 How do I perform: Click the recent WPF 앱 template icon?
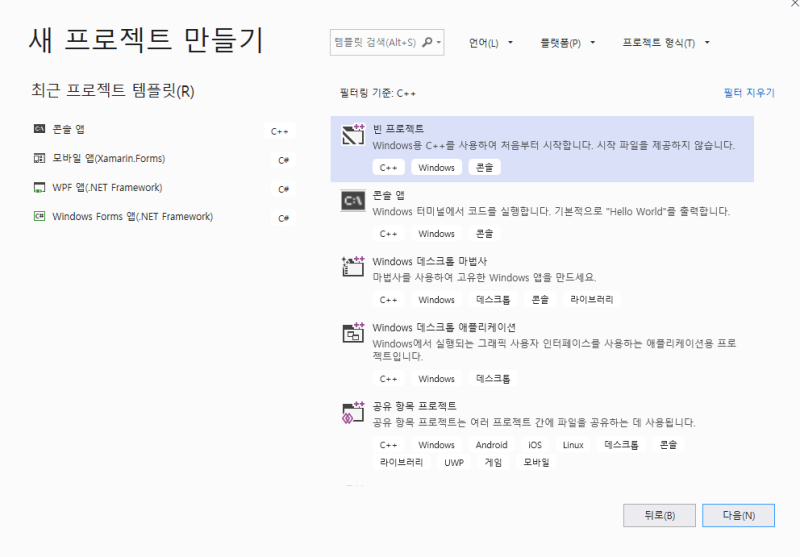39,187
